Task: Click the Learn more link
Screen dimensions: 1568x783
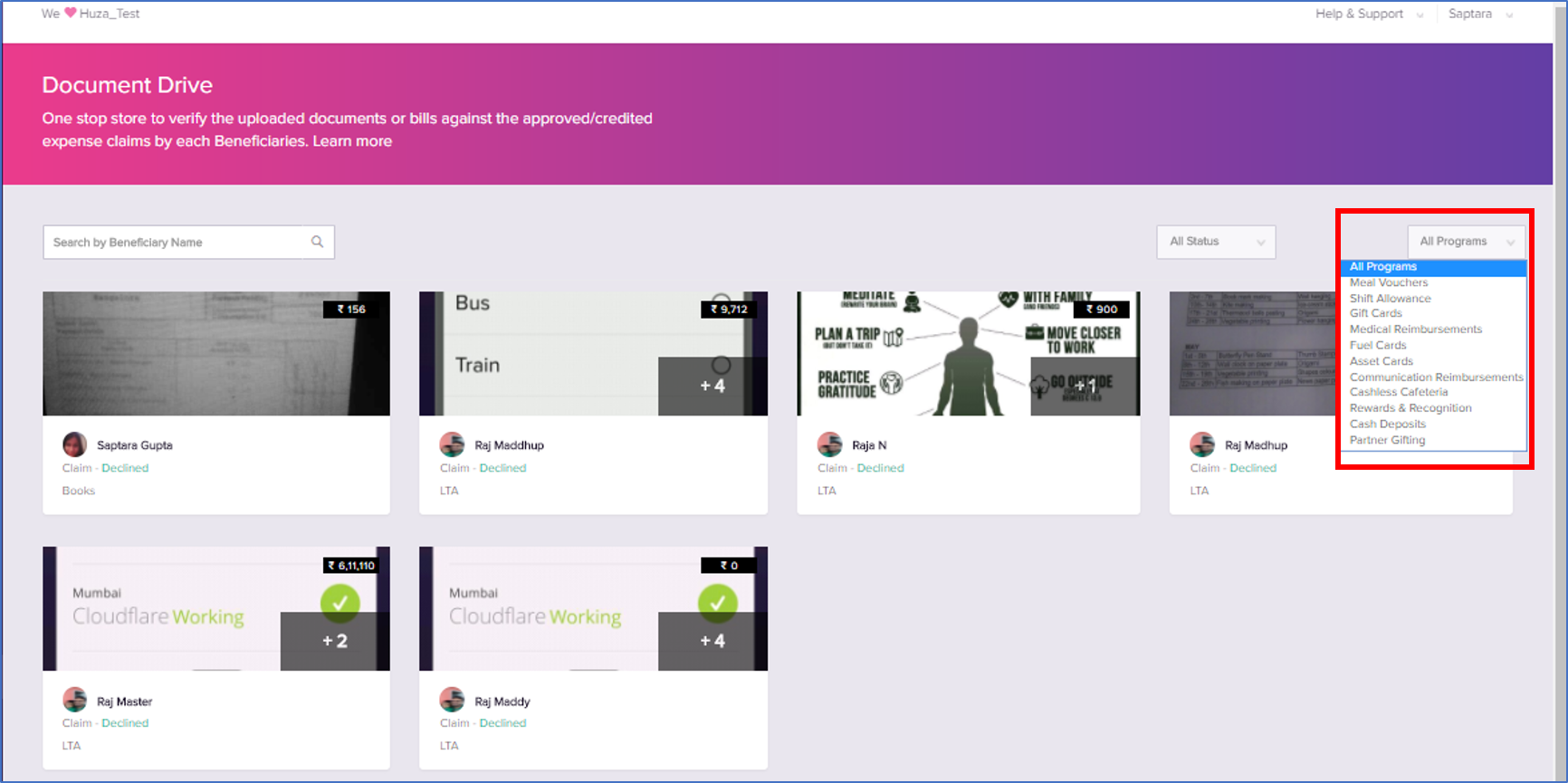Action: click(352, 141)
